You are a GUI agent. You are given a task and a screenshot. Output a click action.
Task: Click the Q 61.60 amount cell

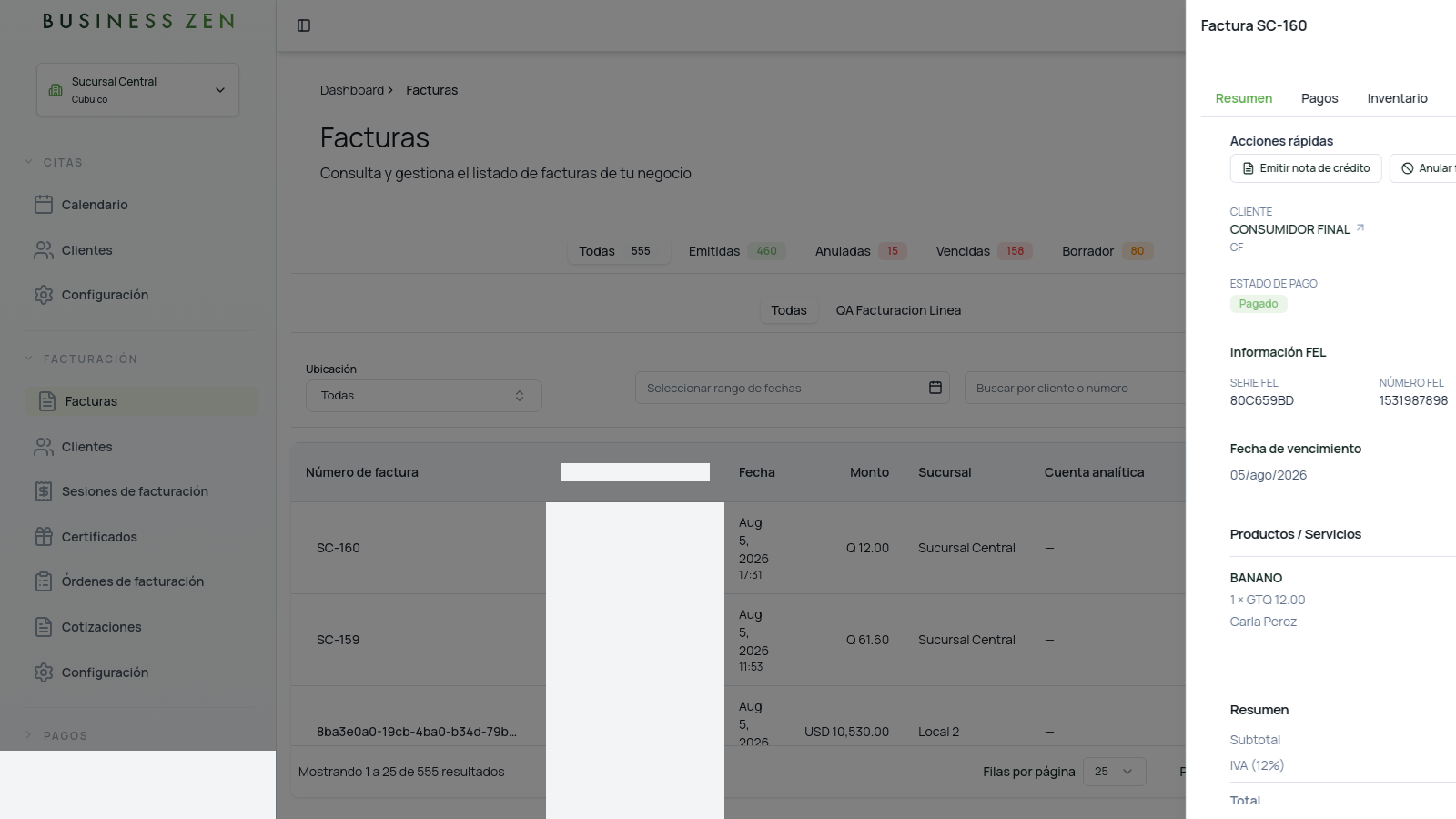pos(867,640)
